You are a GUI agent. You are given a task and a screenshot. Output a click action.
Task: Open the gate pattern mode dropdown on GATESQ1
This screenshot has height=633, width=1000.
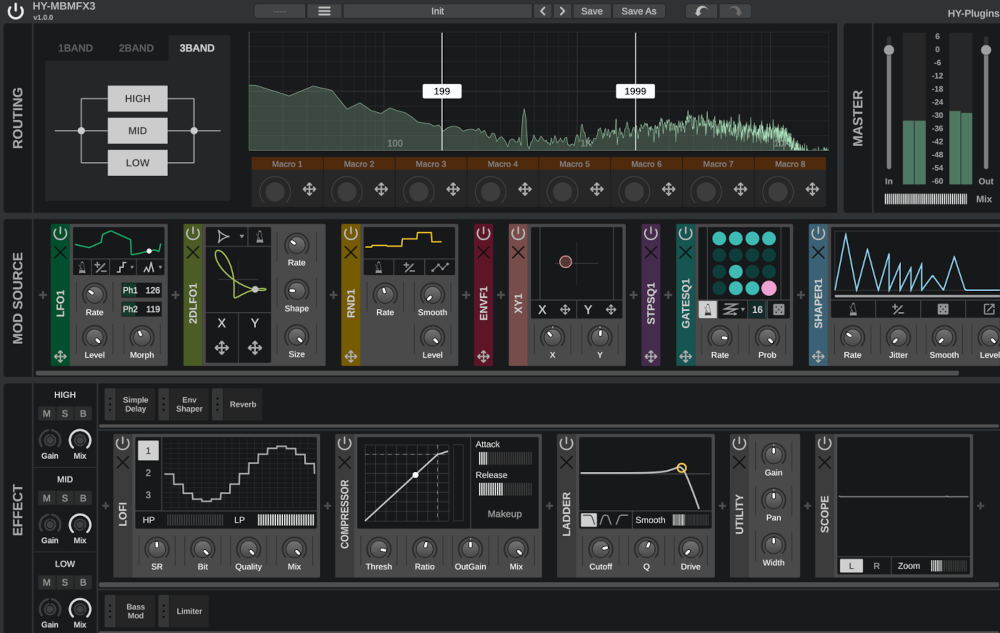click(732, 310)
